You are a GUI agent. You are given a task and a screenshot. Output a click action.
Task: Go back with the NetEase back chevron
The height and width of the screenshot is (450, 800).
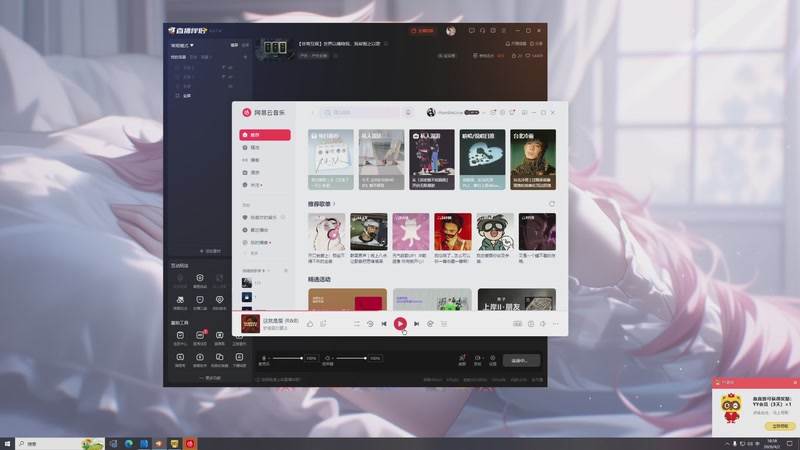pos(313,112)
